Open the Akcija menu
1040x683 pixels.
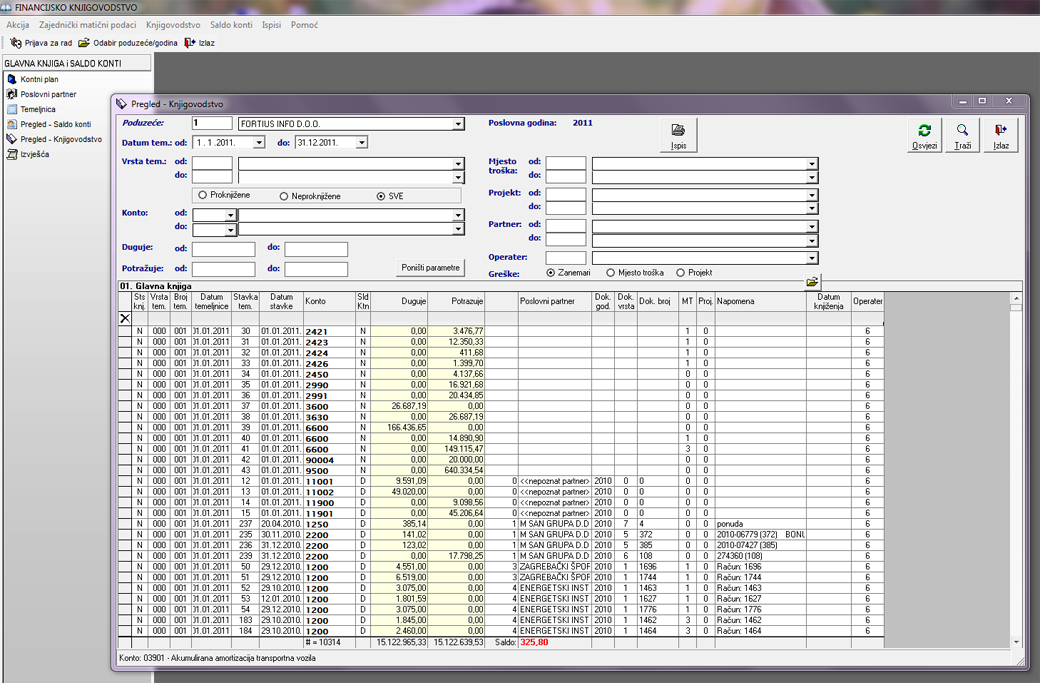[x=18, y=25]
